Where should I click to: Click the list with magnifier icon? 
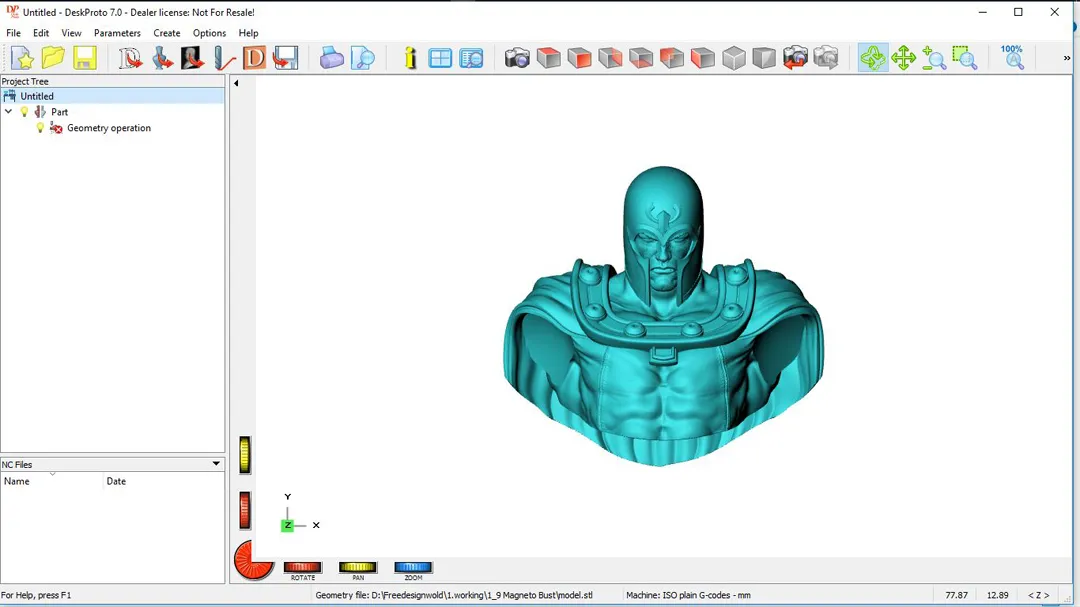[x=471, y=58]
